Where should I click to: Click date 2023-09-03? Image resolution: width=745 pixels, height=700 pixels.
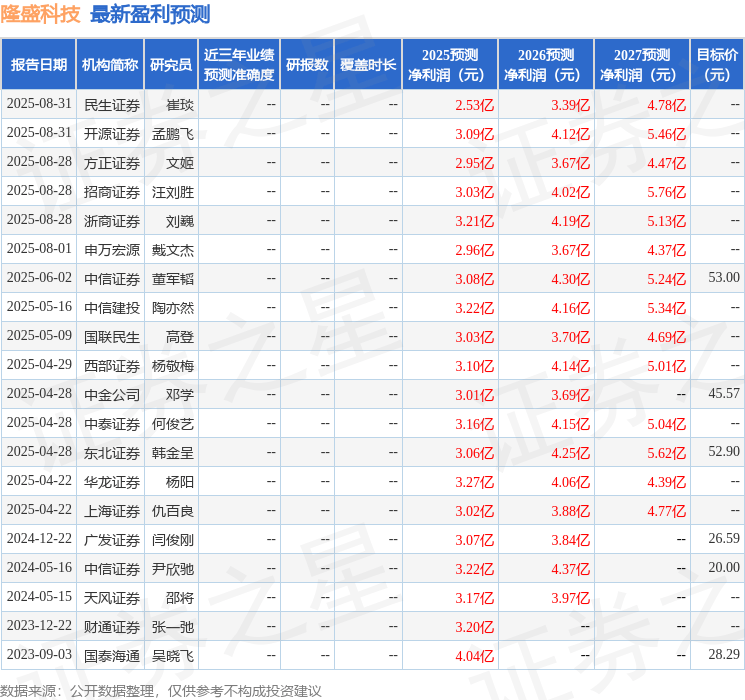(x=39, y=654)
